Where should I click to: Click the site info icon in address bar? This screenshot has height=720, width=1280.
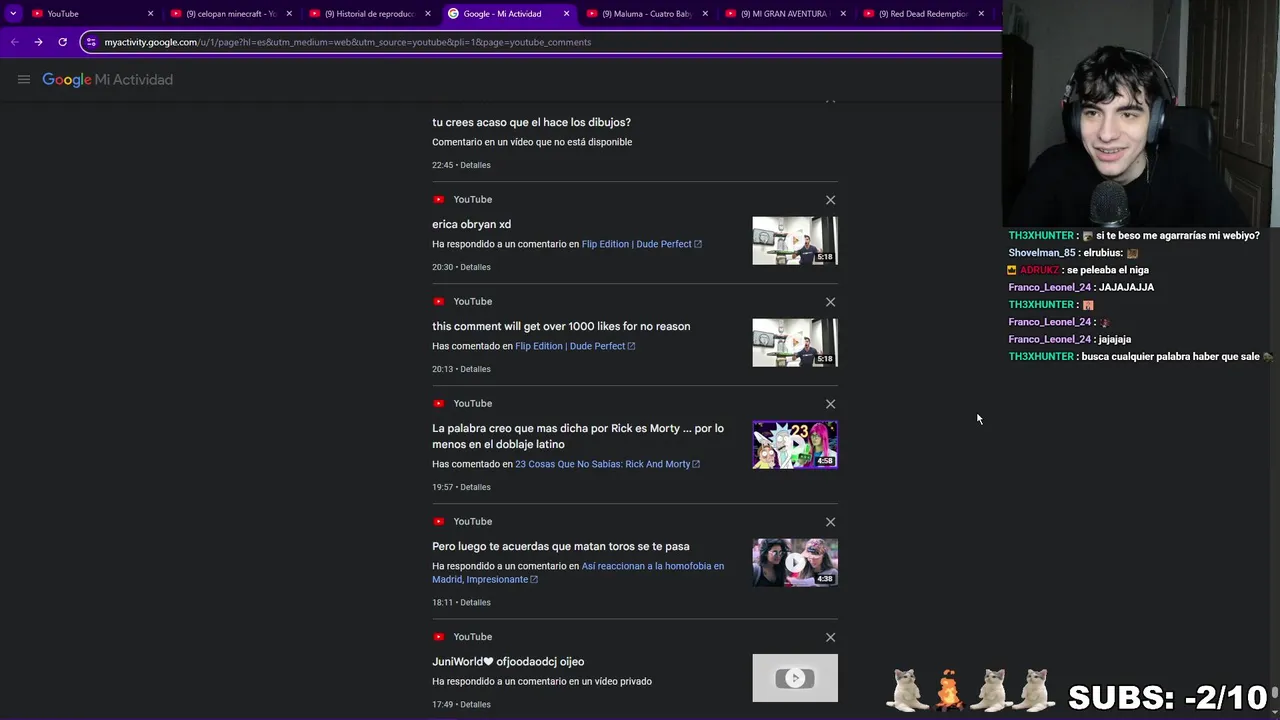pyautogui.click(x=92, y=42)
